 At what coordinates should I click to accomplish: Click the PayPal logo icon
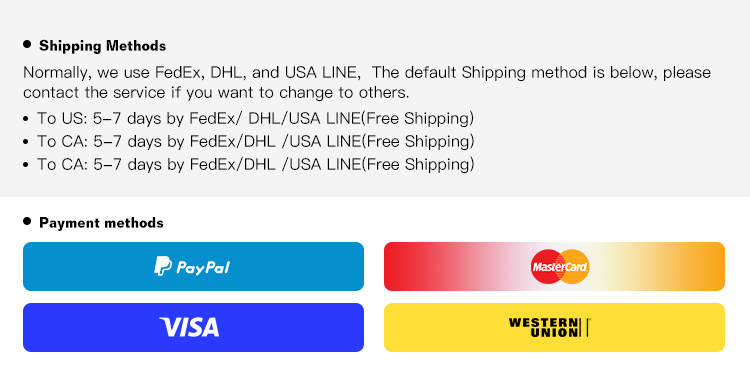[x=162, y=266]
